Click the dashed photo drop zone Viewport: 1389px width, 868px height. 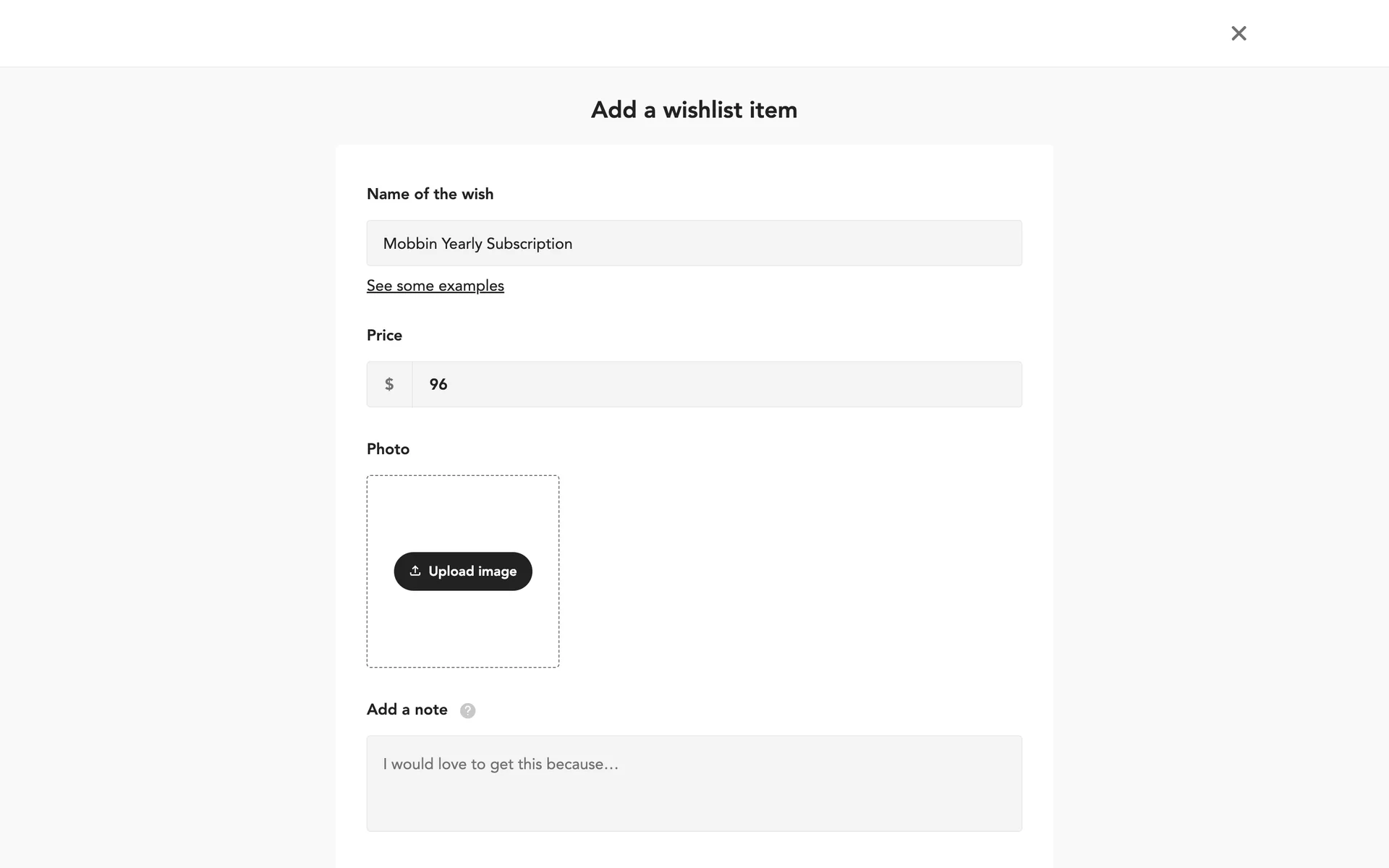463,506
